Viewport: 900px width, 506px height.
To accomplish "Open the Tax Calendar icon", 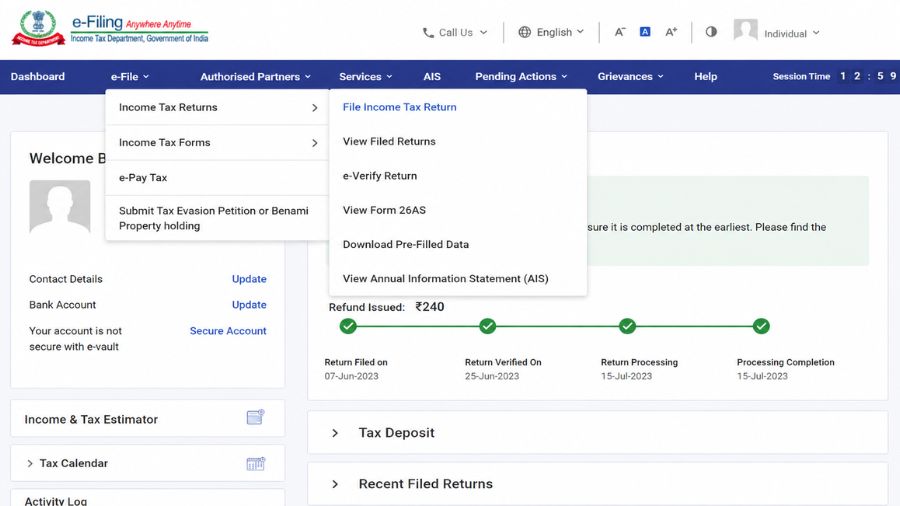I will coord(255,464).
